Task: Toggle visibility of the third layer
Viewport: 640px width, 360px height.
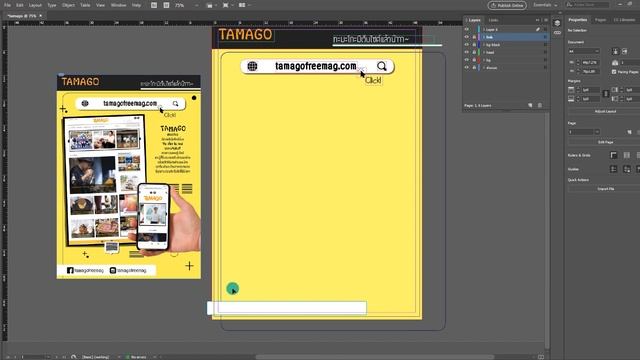Action: [467, 44]
